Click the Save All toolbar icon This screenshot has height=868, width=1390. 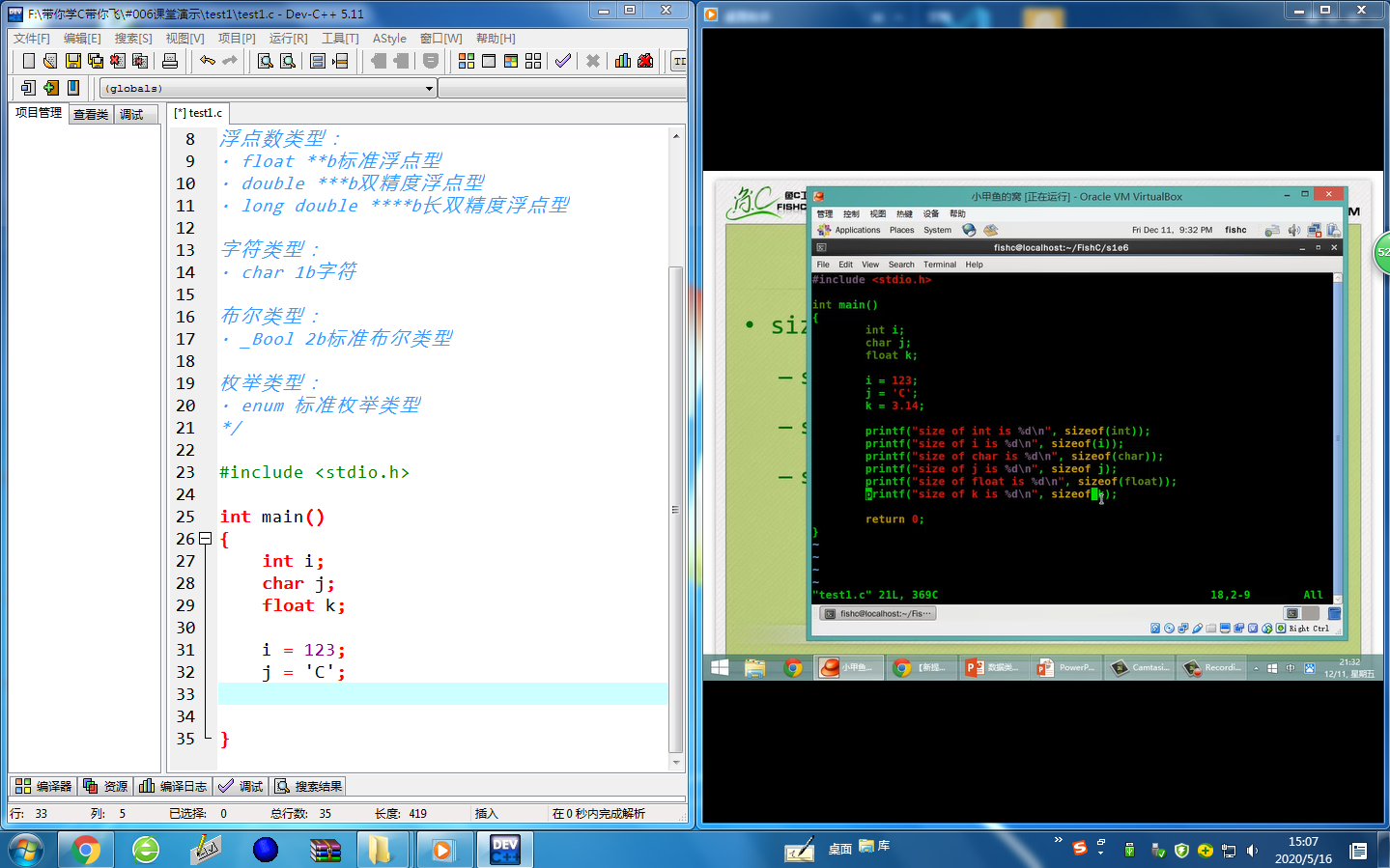click(x=96, y=61)
